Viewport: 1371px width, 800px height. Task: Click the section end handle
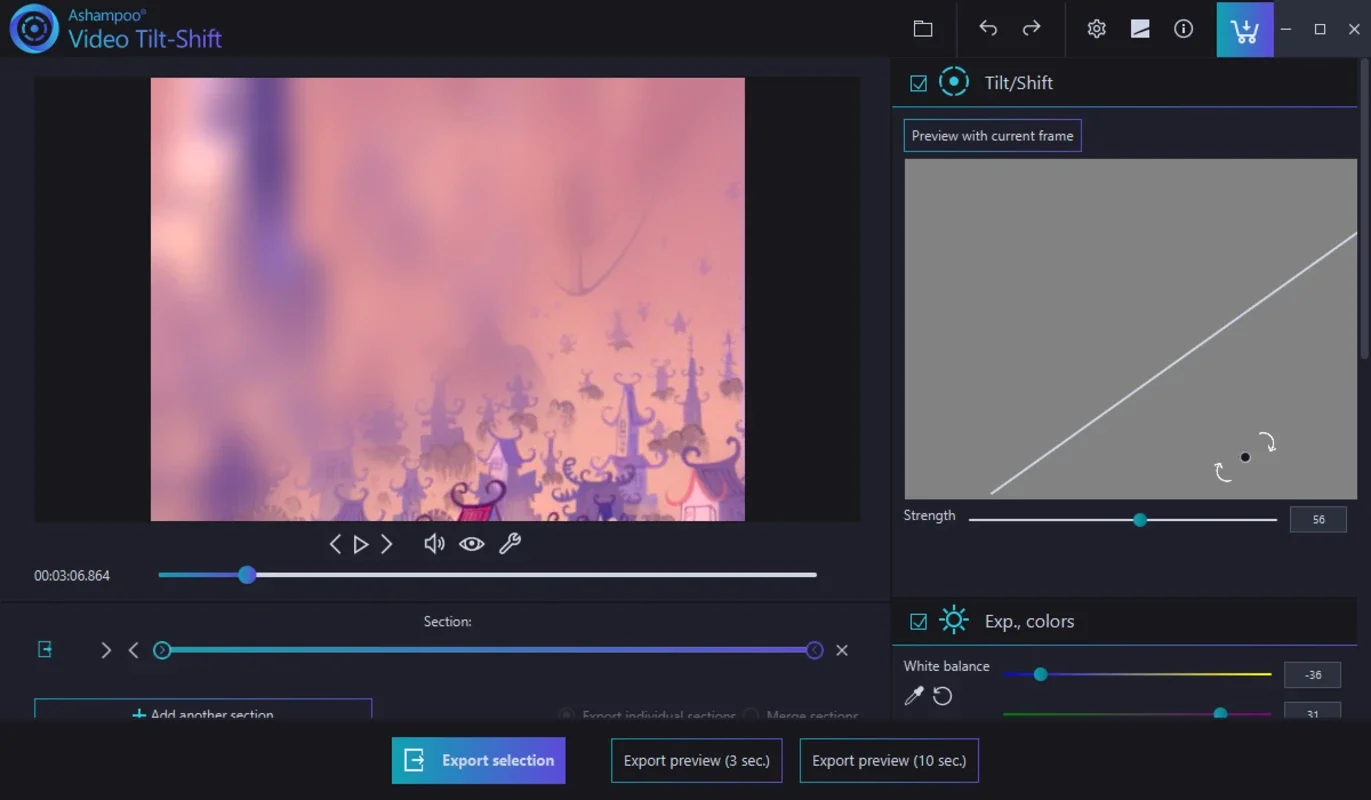pos(815,650)
